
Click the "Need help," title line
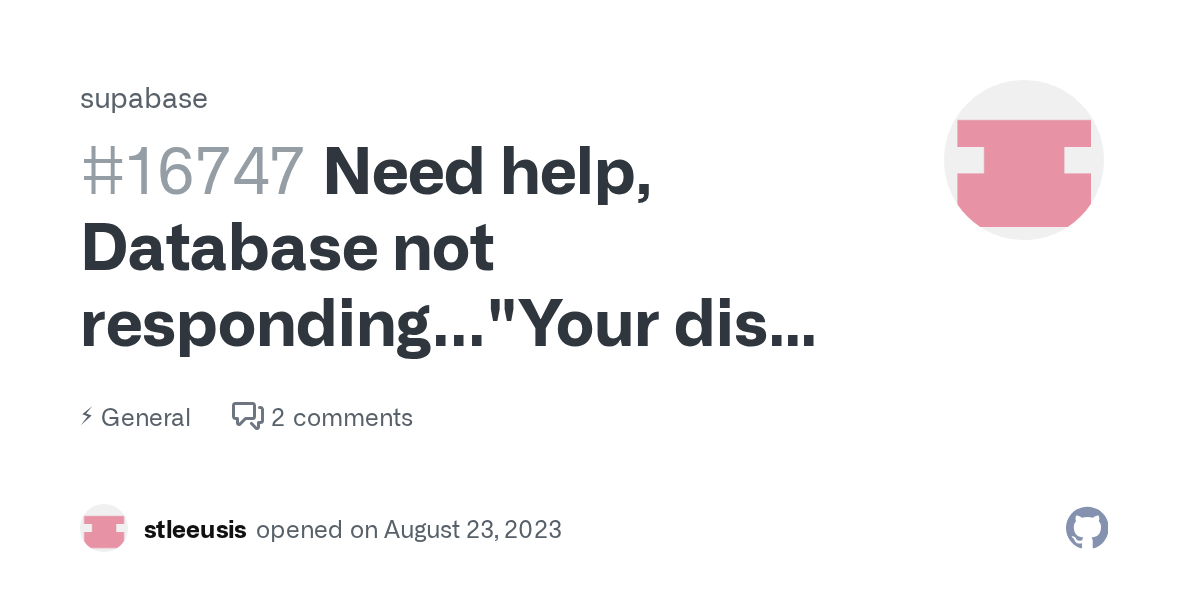click(487, 172)
